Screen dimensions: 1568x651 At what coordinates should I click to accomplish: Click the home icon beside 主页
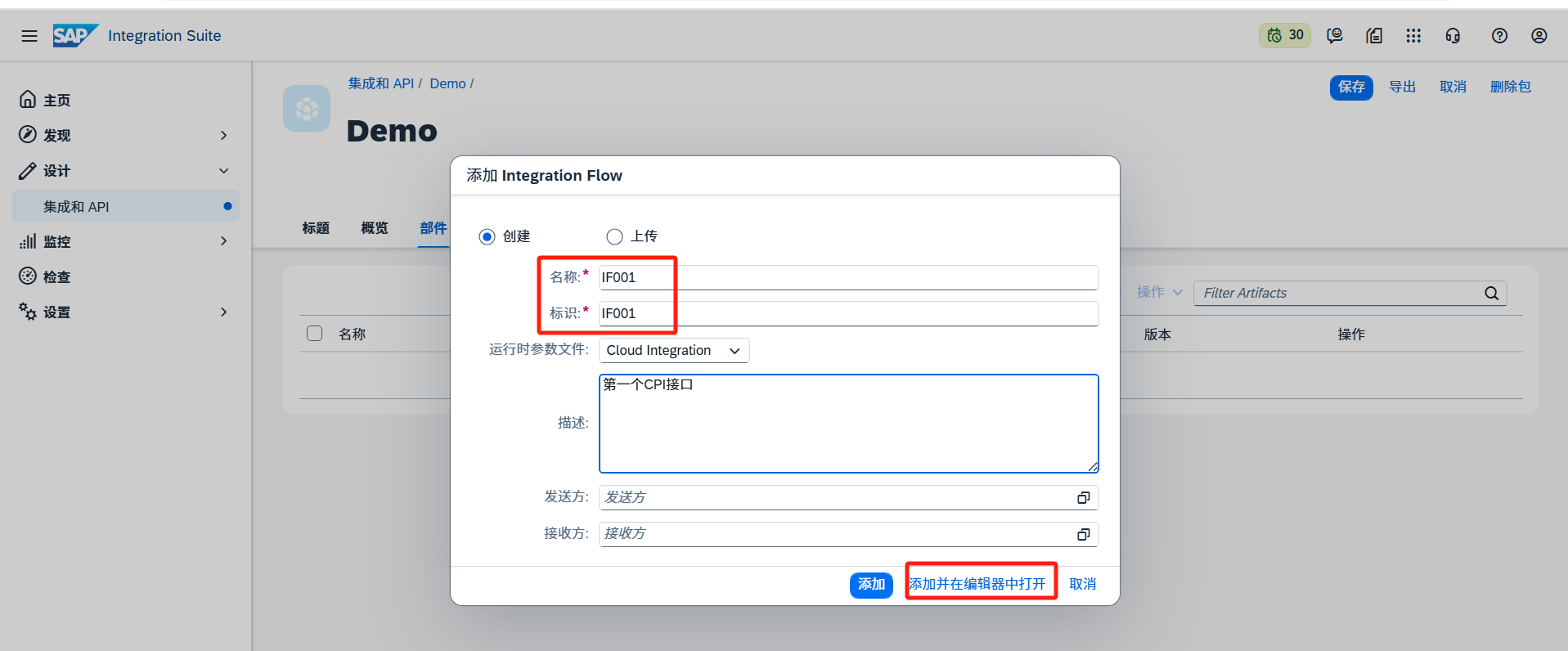[x=28, y=99]
